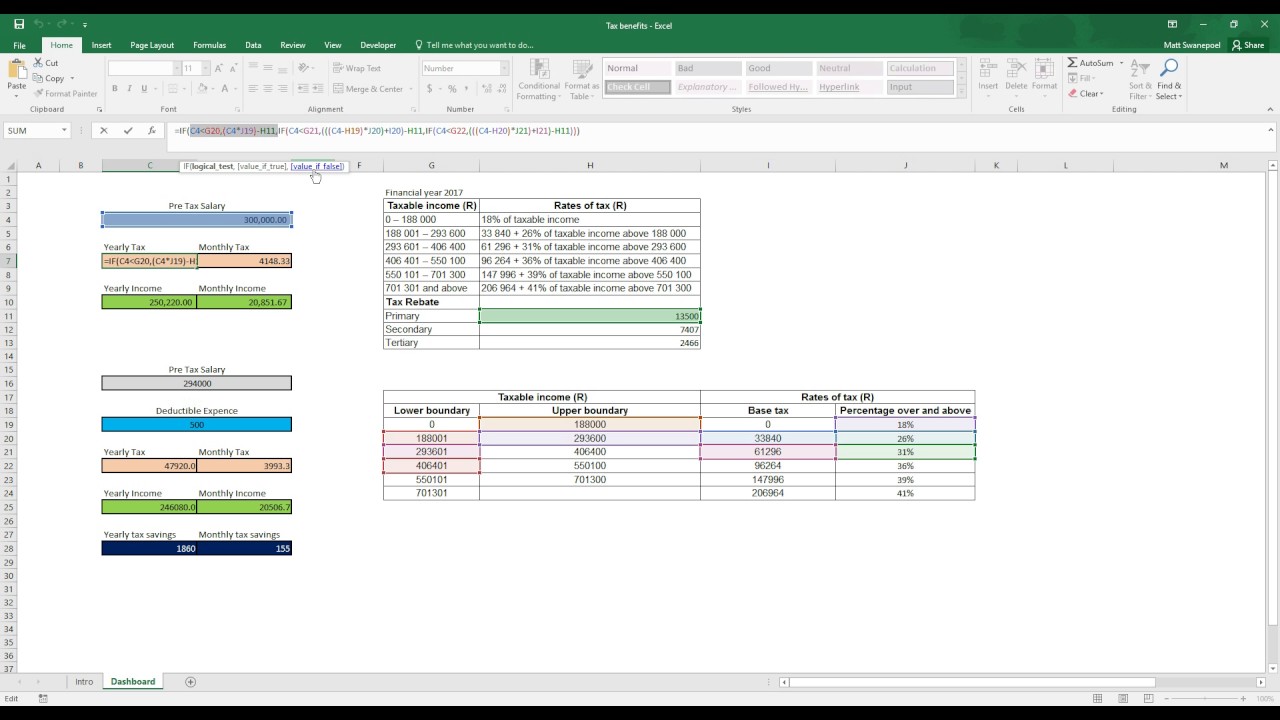Apply the Calculation cell style
This screenshot has width=1280, height=720.
coord(920,68)
